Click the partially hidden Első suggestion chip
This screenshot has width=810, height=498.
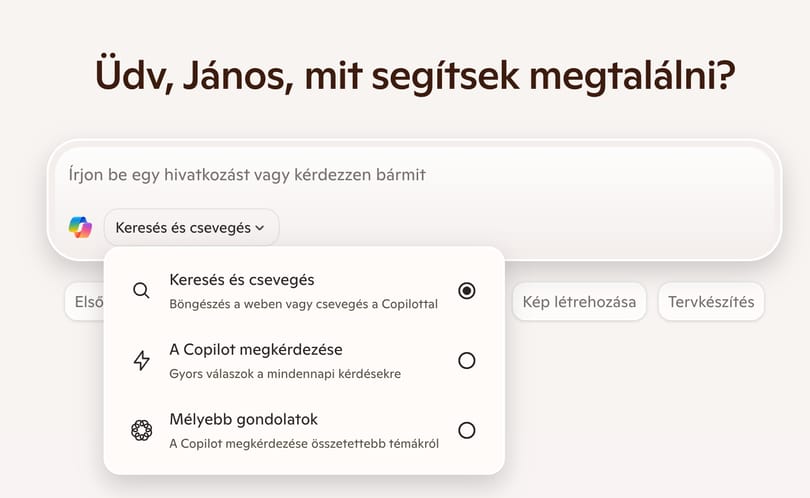pos(85,302)
